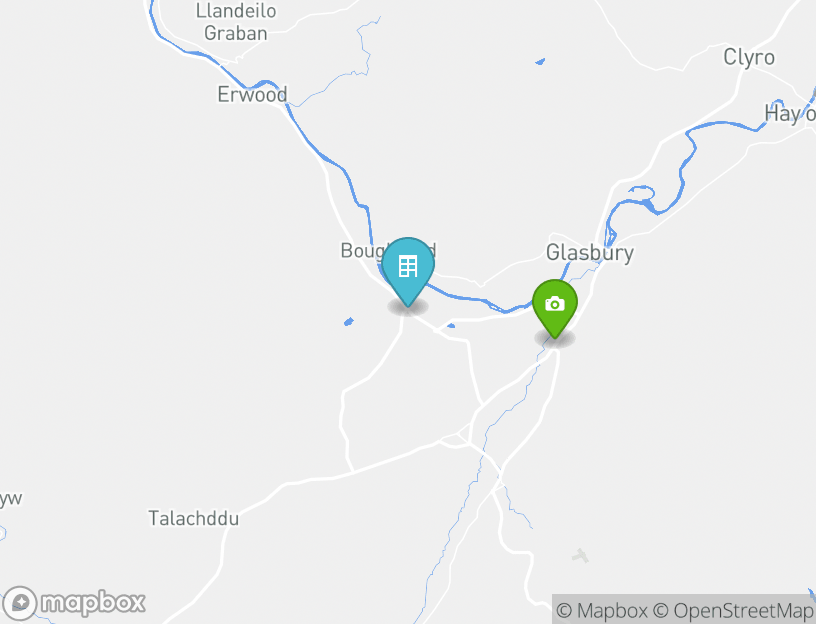Click the green camera map marker
Viewport: 816px width, 624px height.
click(x=555, y=308)
